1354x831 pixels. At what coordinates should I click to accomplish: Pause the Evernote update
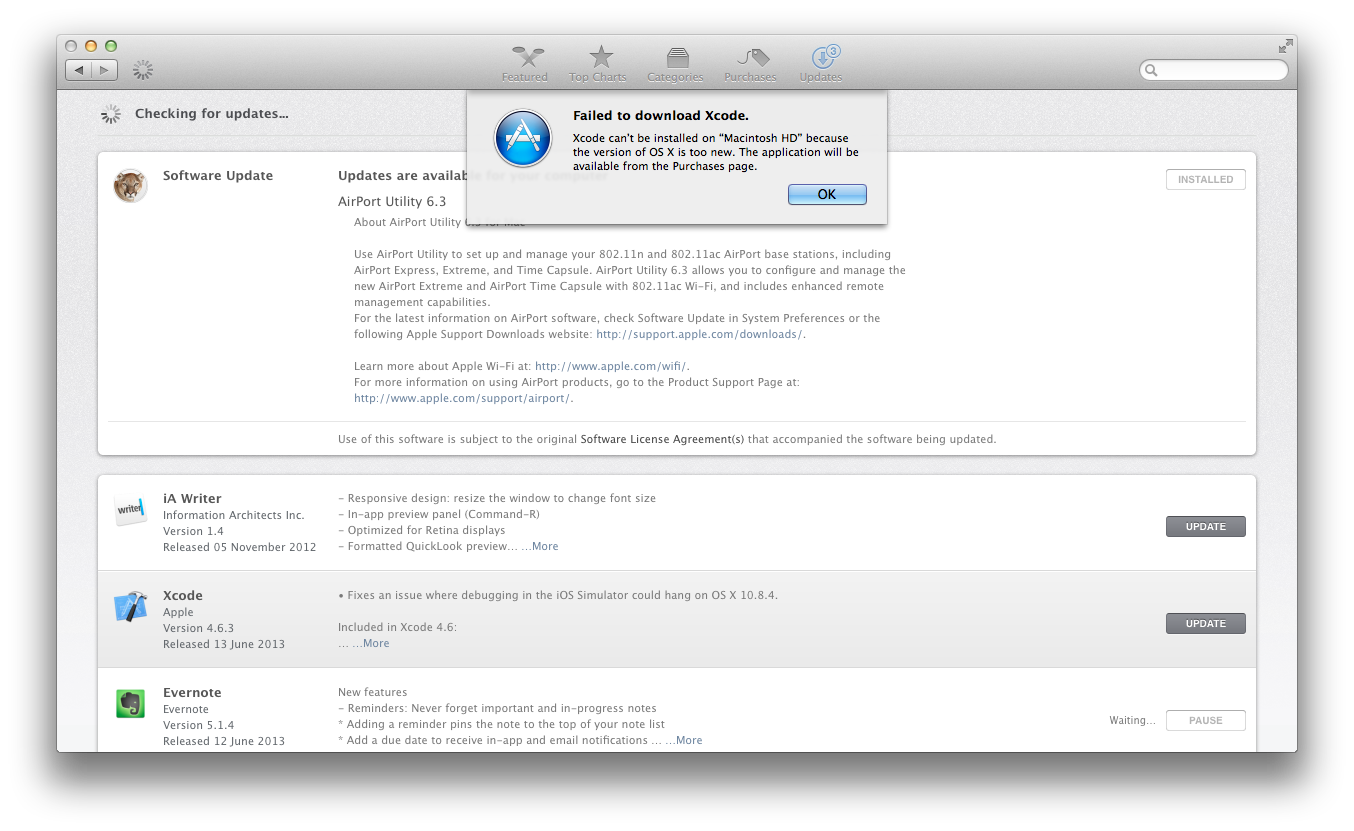tap(1205, 720)
